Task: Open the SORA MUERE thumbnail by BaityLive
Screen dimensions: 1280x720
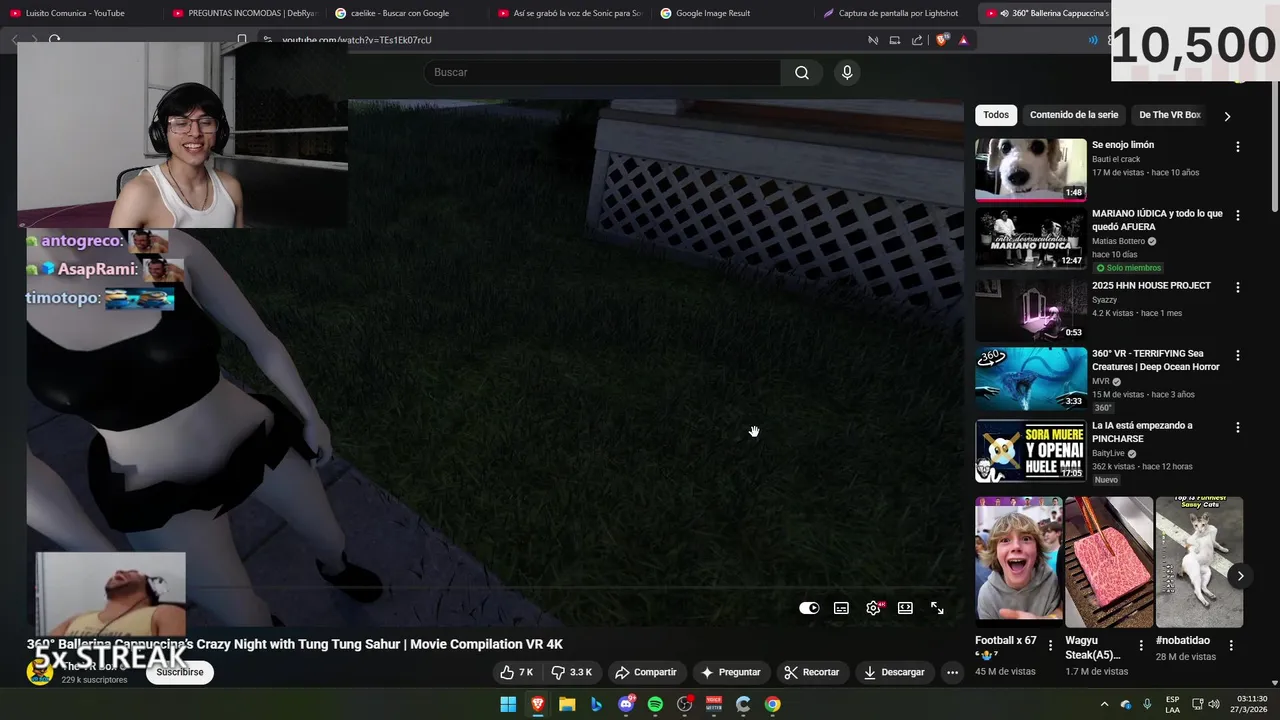Action: (1031, 450)
